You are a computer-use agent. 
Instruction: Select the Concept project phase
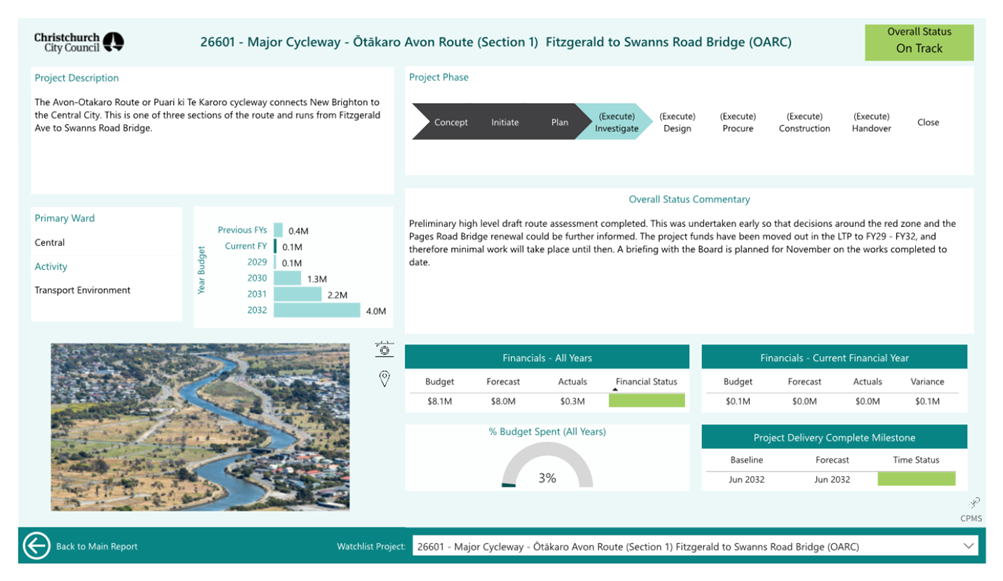click(450, 122)
